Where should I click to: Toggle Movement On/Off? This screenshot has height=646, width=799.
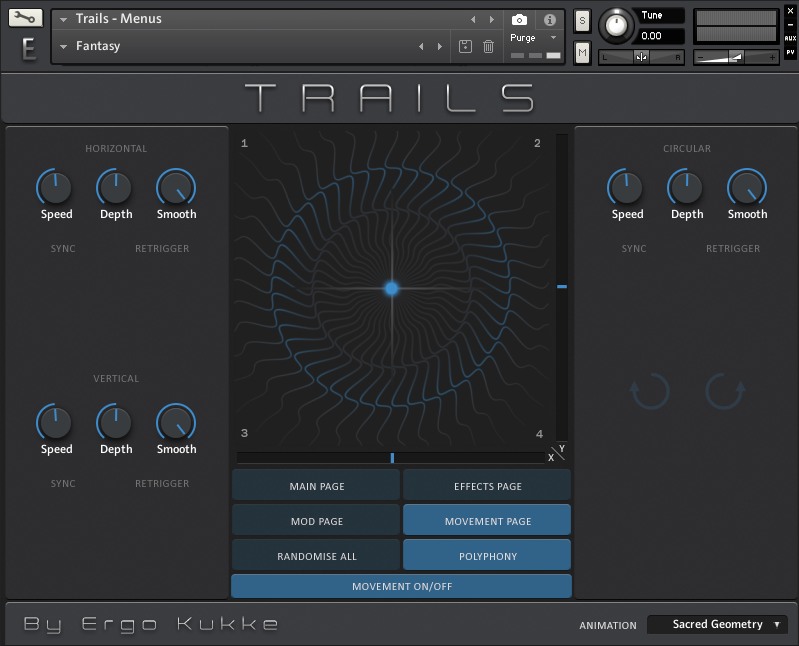[401, 586]
